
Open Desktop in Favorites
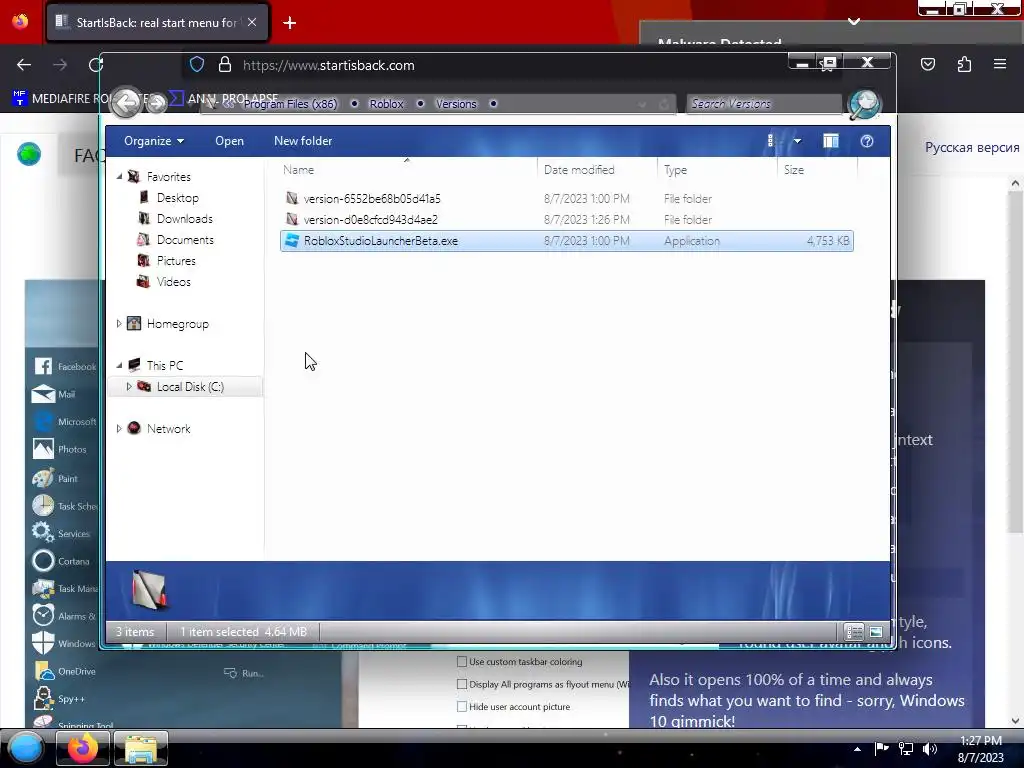click(178, 198)
